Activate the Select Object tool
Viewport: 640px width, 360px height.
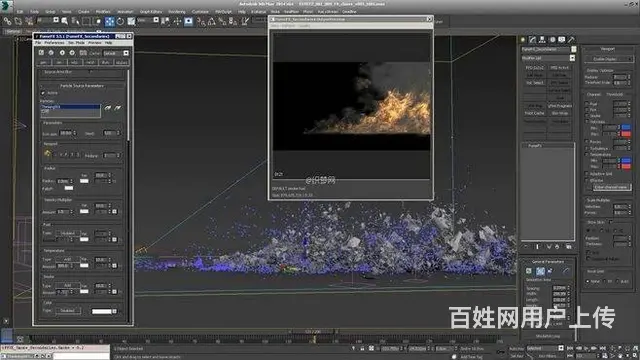point(64,21)
